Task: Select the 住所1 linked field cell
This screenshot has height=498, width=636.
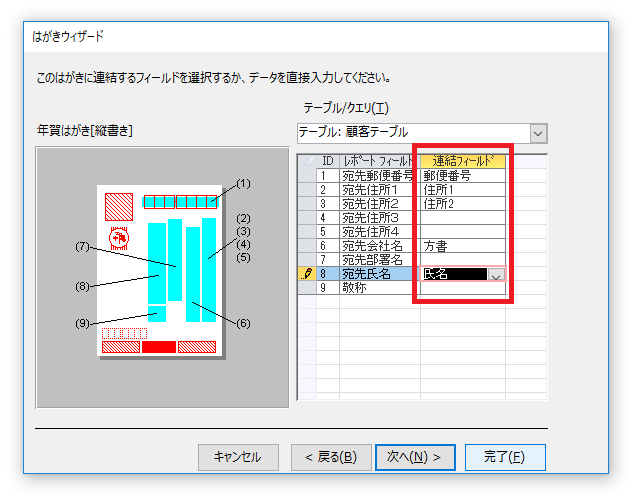Action: coord(463,190)
